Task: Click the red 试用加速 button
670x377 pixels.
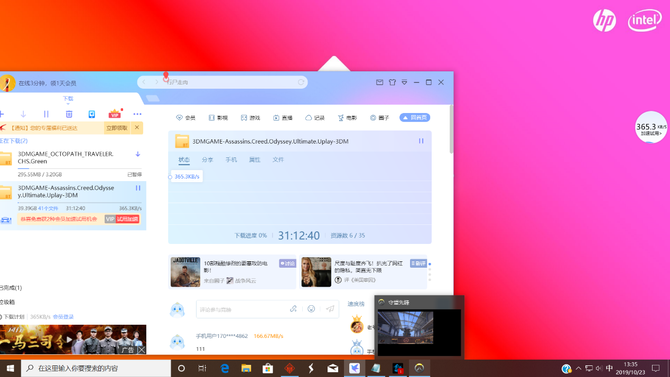Action: [127, 219]
